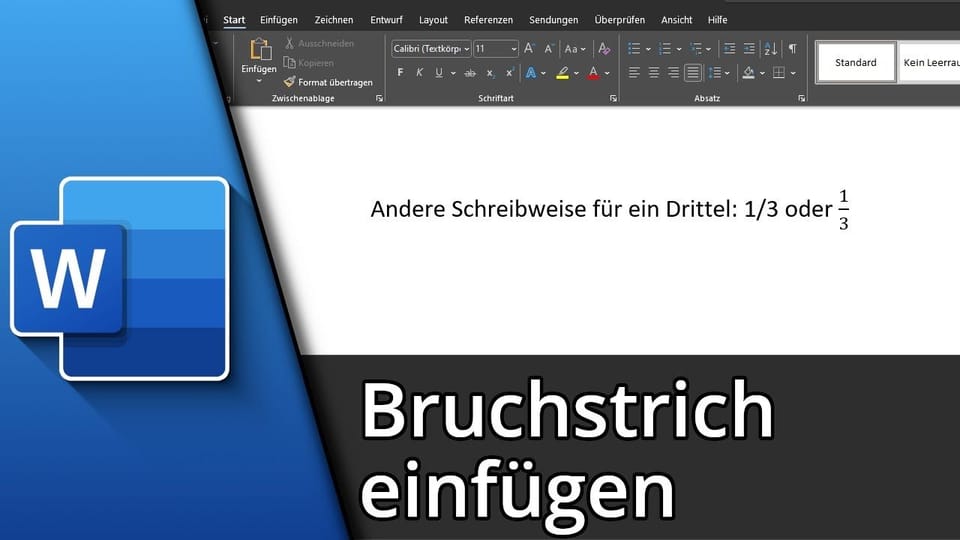The height and width of the screenshot is (540, 960).
Task: Open the Referenzen tab
Action: (x=489, y=20)
